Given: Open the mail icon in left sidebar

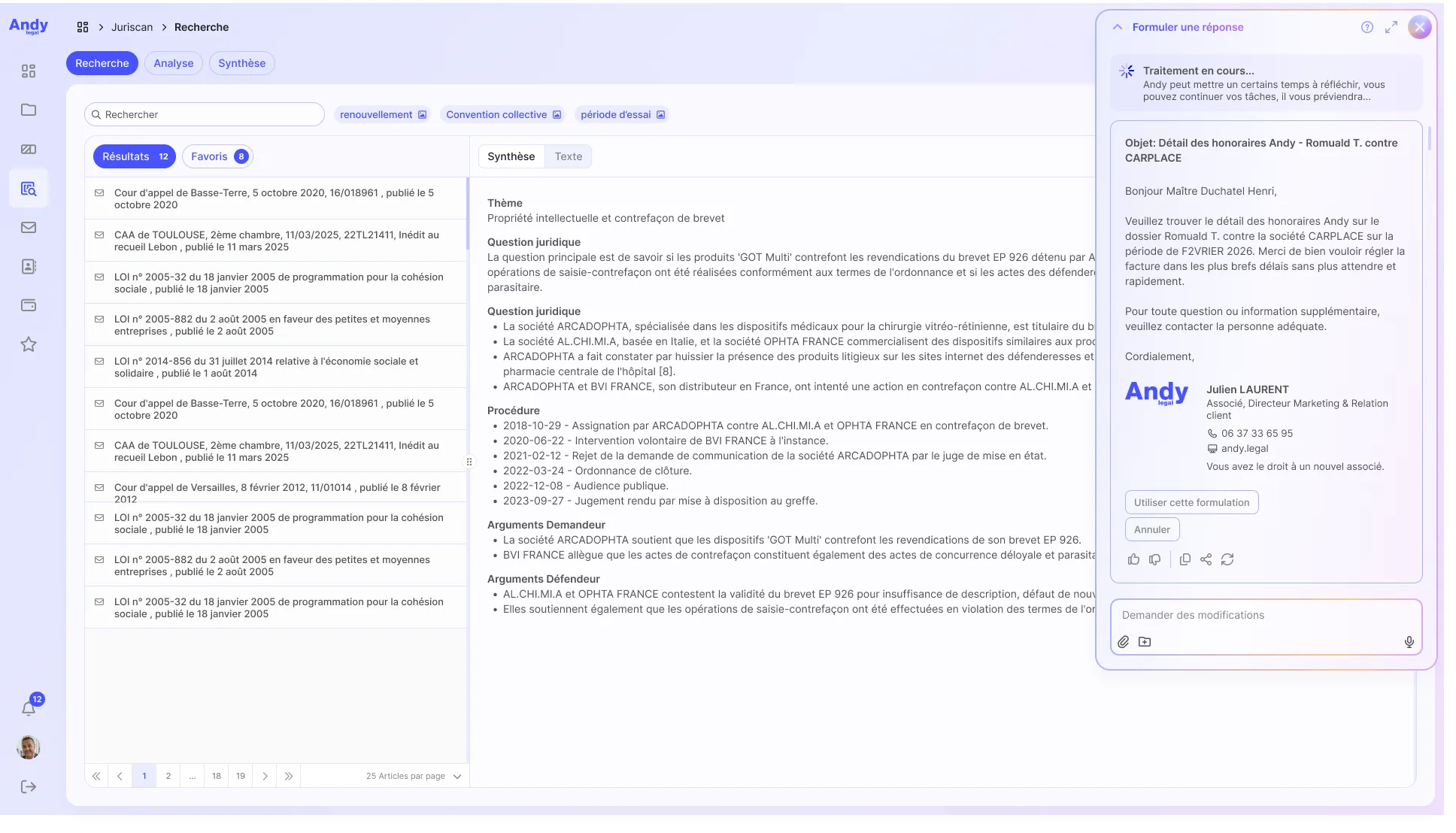Looking at the screenshot, I should 29,227.
